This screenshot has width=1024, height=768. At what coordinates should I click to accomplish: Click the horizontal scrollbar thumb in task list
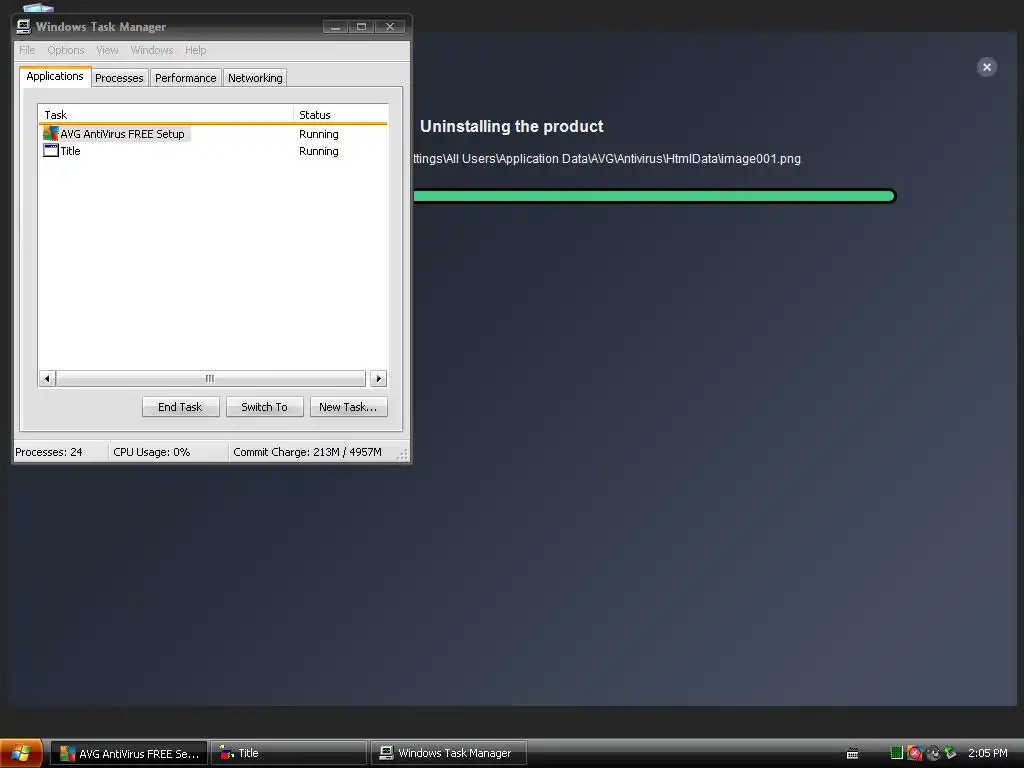tap(210, 379)
